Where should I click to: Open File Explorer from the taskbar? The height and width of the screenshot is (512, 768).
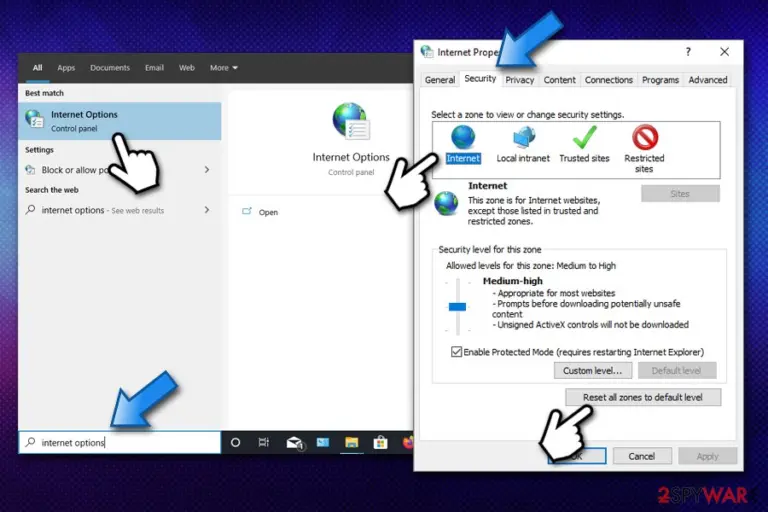[x=352, y=442]
